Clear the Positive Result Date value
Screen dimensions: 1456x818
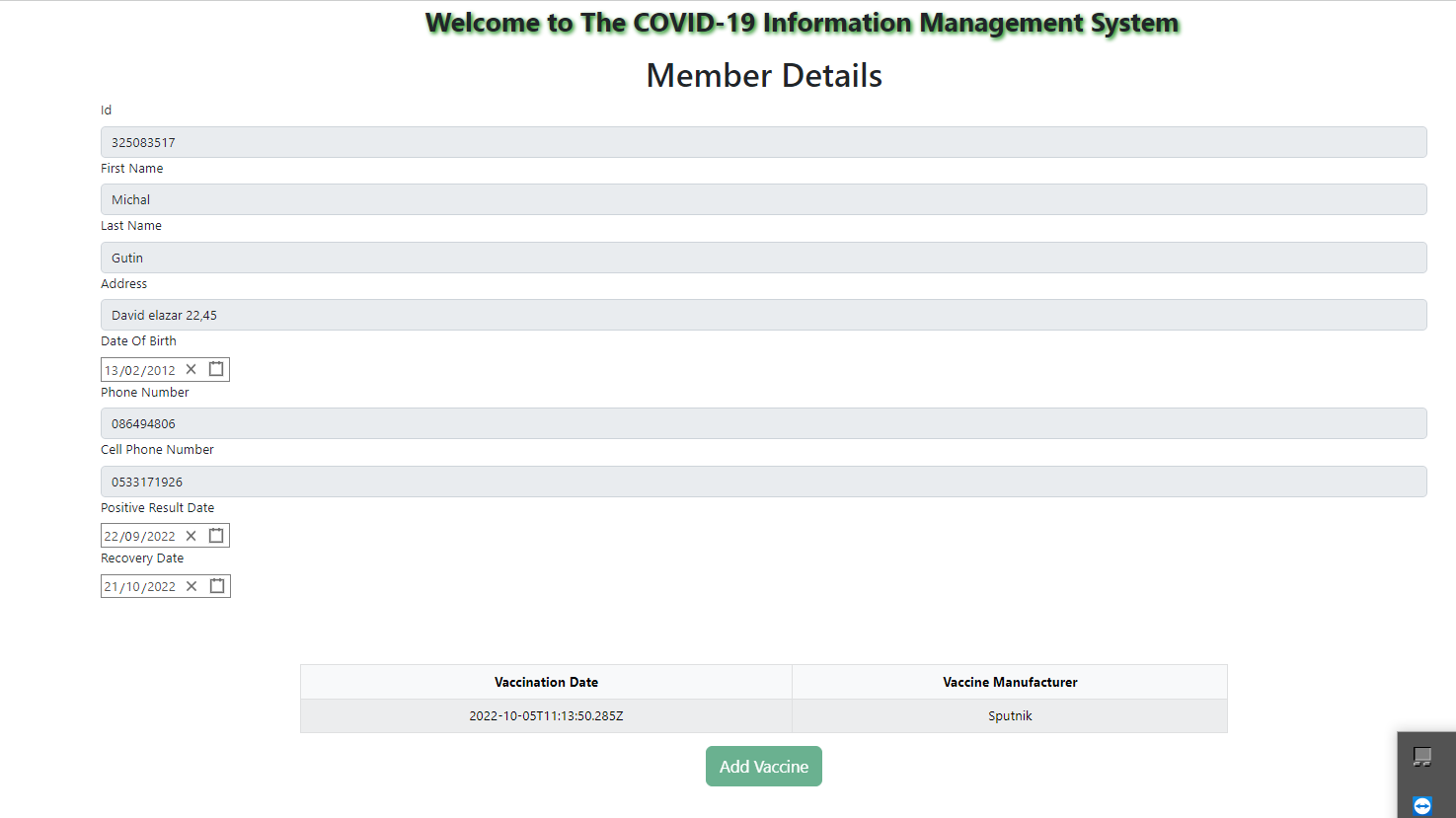tap(192, 535)
